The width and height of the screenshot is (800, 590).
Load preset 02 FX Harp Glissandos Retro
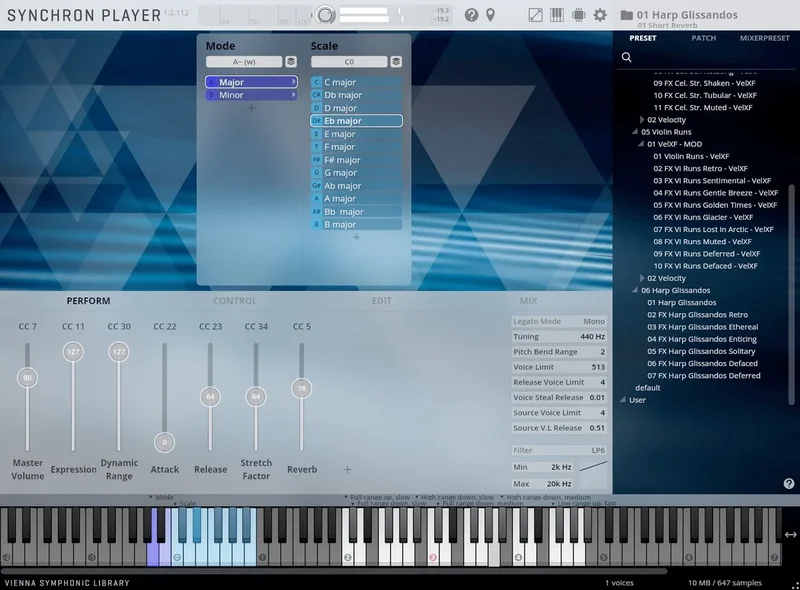(697, 315)
